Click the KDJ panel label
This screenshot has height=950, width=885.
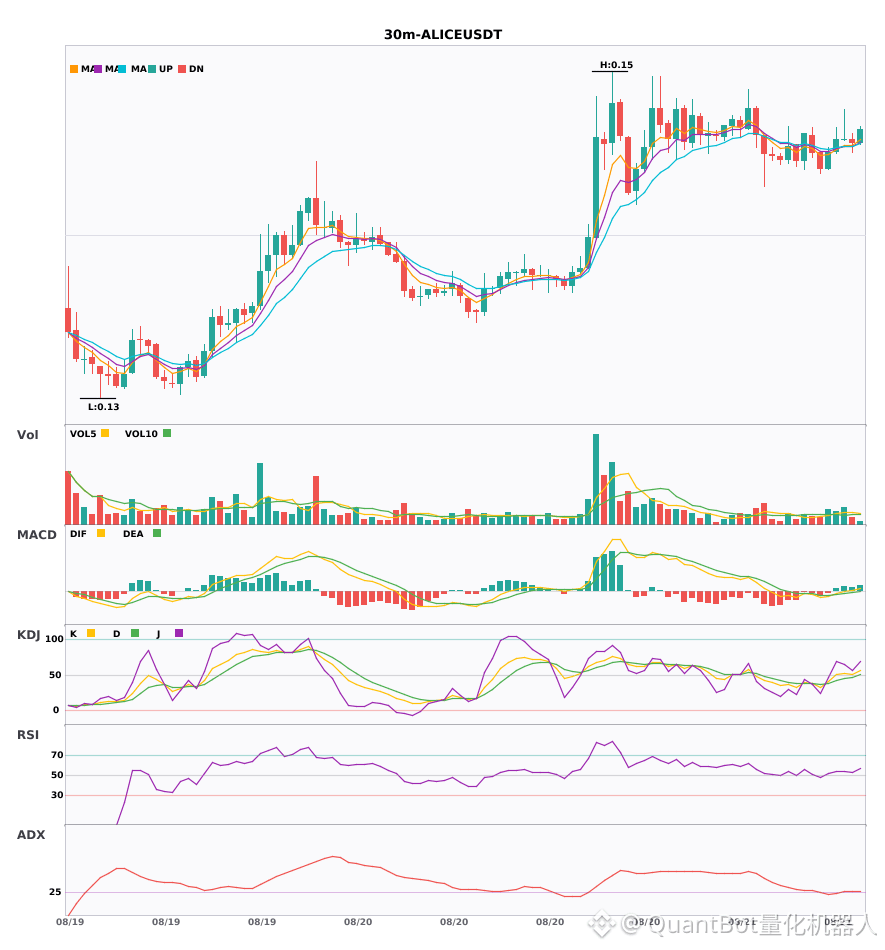[28, 635]
